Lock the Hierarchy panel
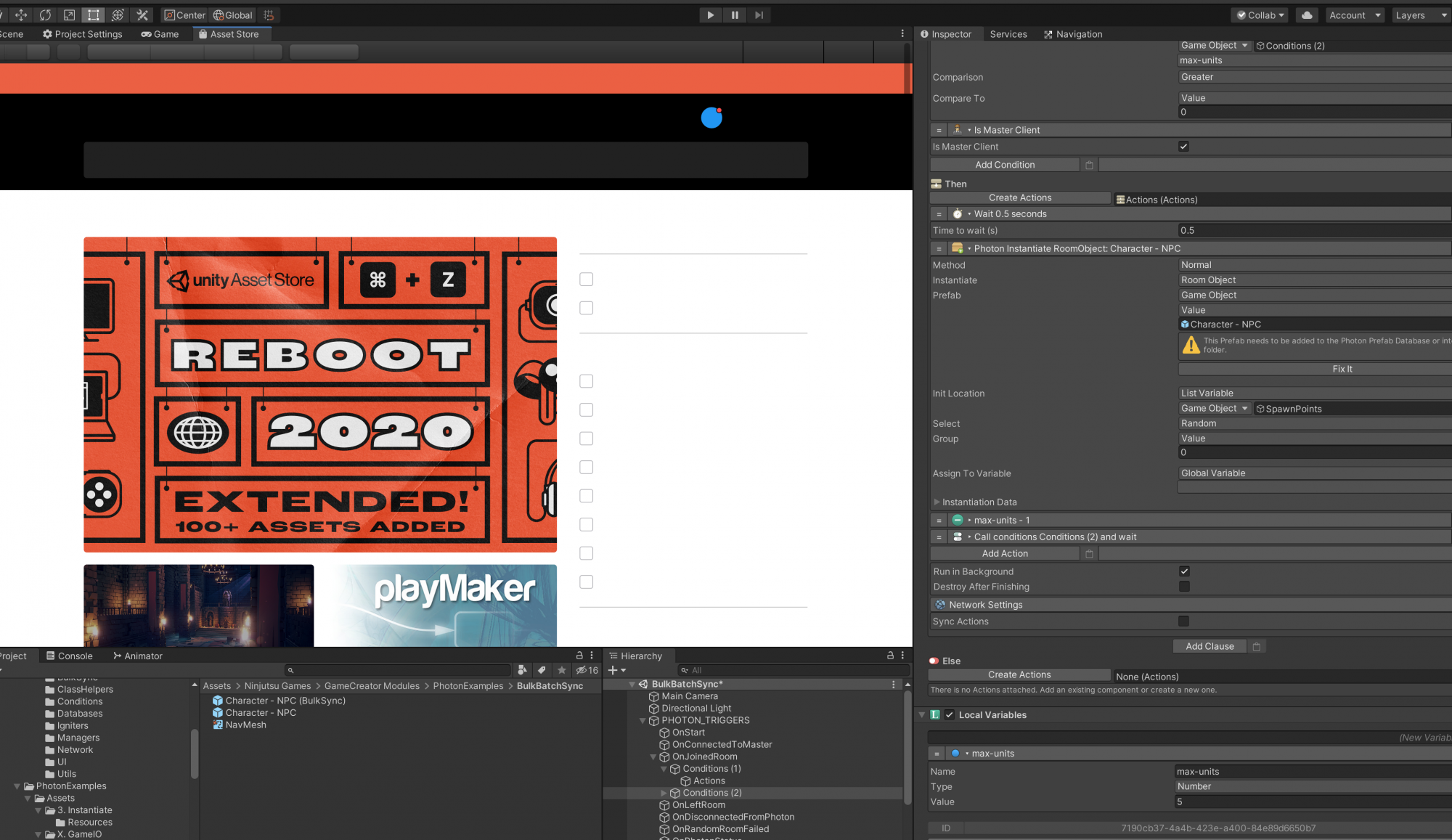Viewport: 1452px width, 840px height. click(x=890, y=656)
